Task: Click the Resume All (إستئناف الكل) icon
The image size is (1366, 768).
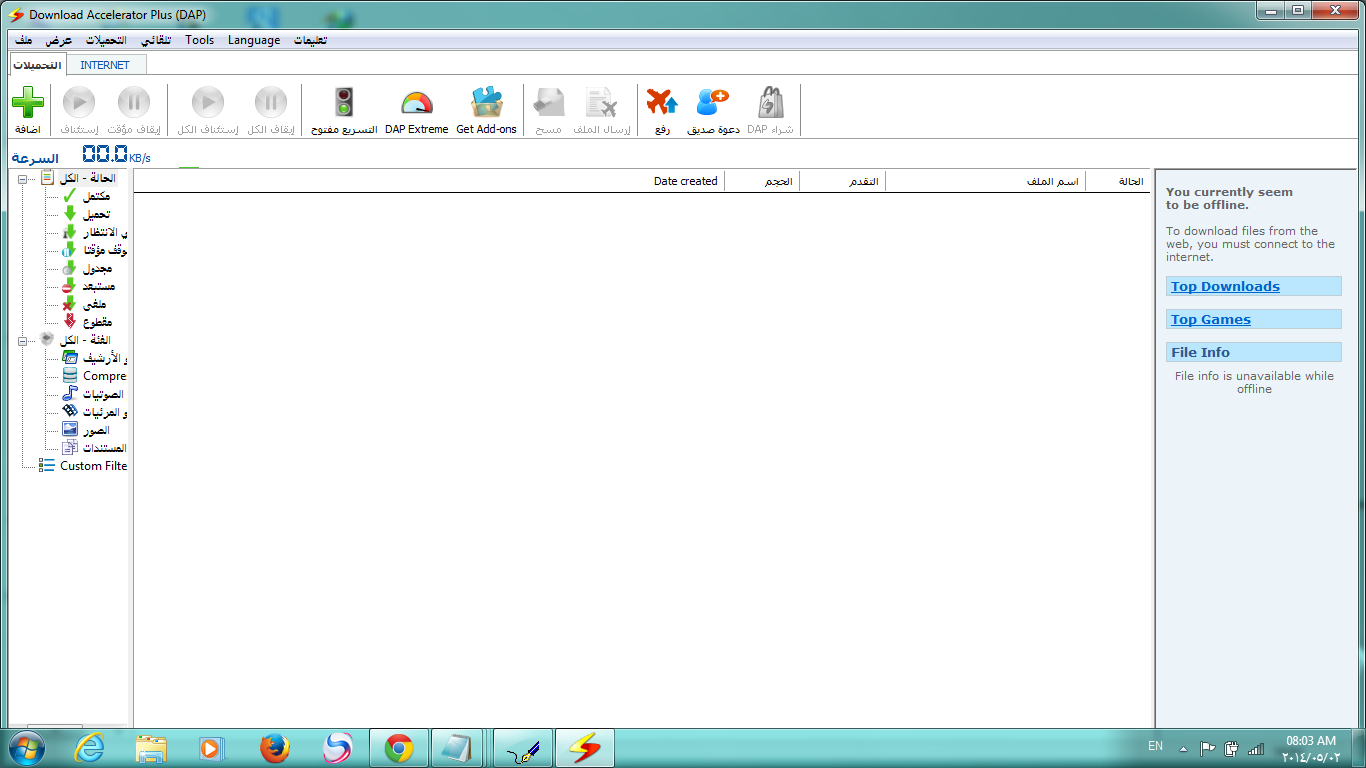Action: (208, 102)
